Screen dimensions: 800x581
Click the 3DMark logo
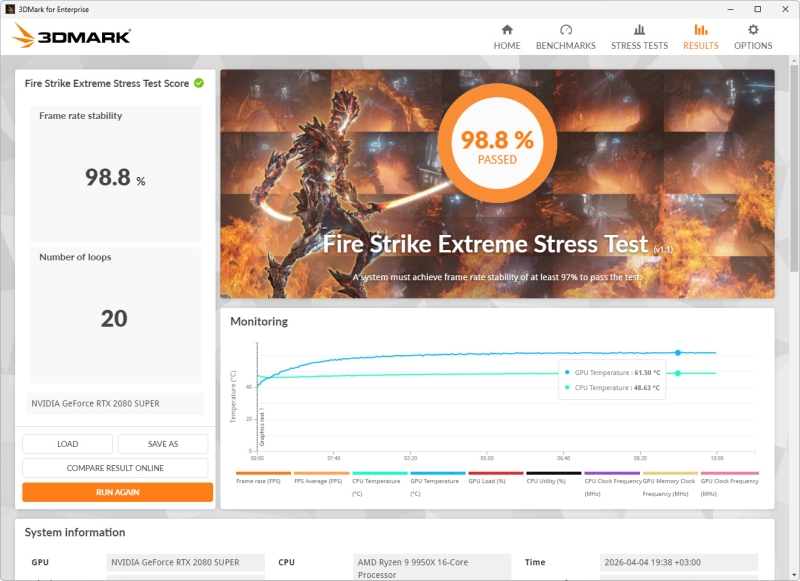(71, 36)
